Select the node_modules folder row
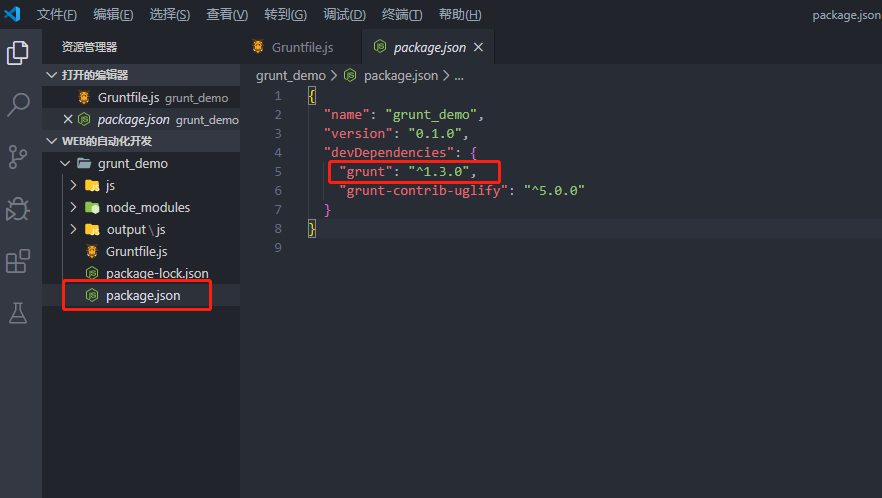Screen dimensions: 882x498 tap(141, 207)
